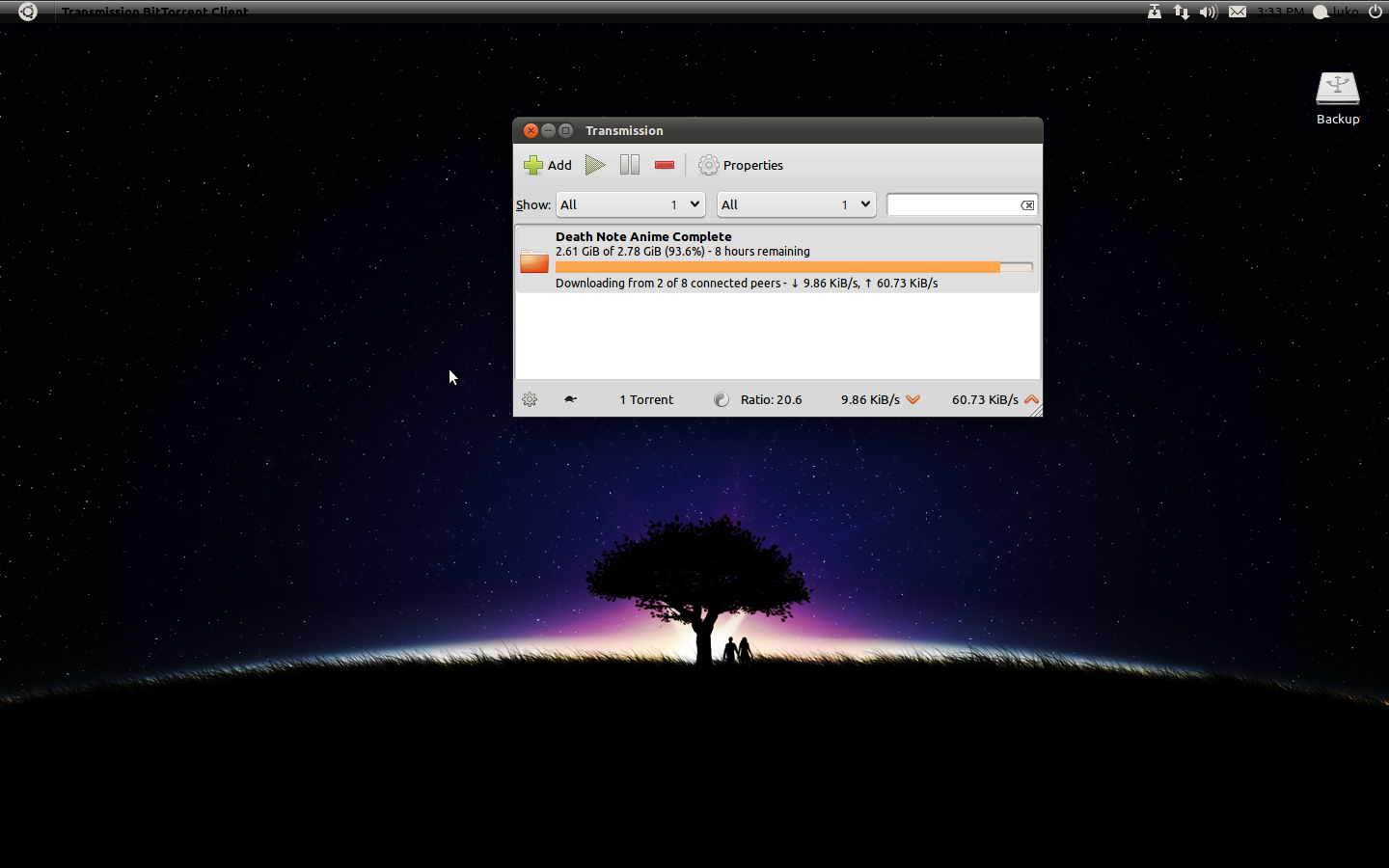Select the Death Note Anime Complete torrent

(x=777, y=258)
